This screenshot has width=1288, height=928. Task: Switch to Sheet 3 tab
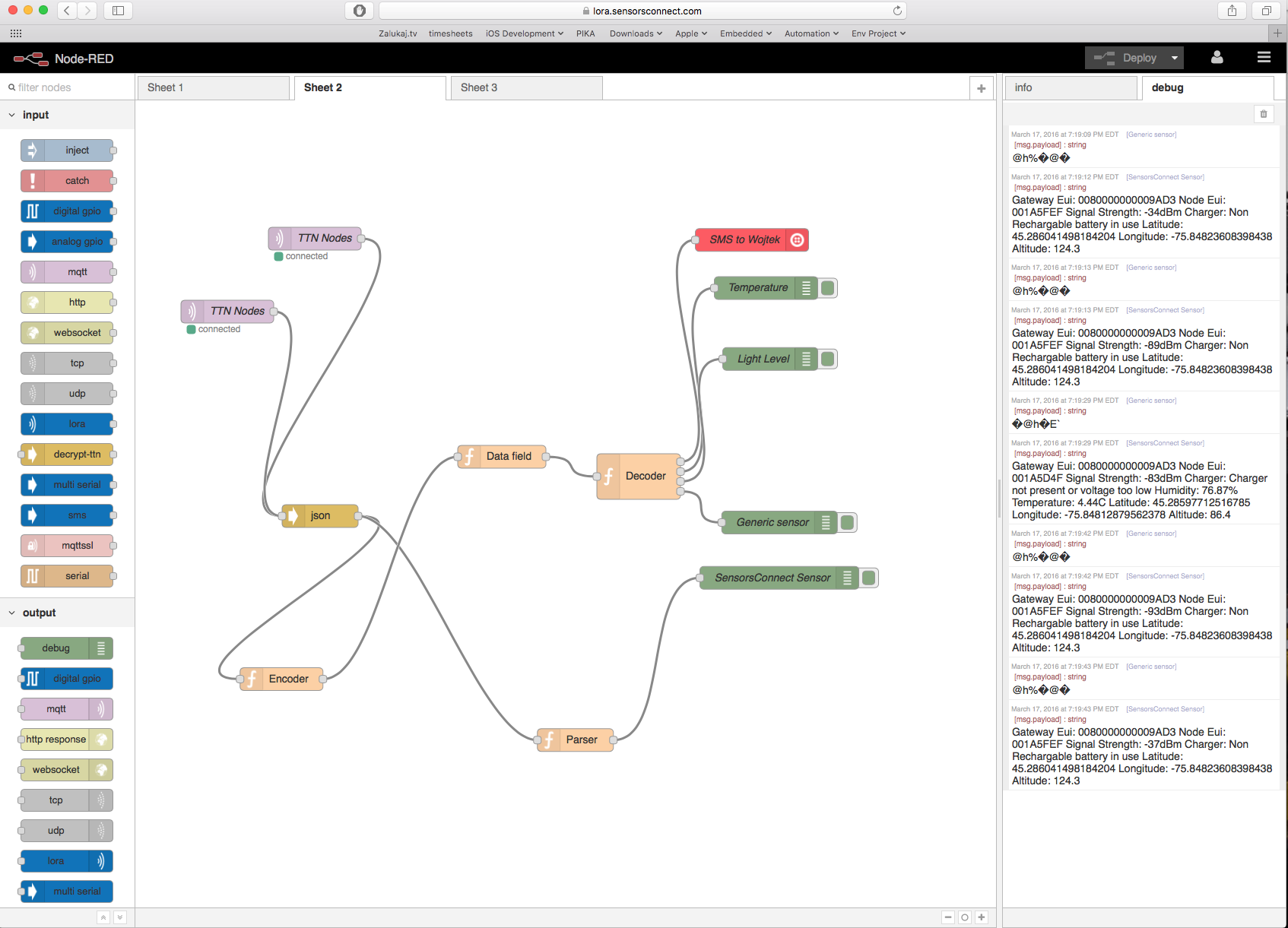(x=526, y=87)
